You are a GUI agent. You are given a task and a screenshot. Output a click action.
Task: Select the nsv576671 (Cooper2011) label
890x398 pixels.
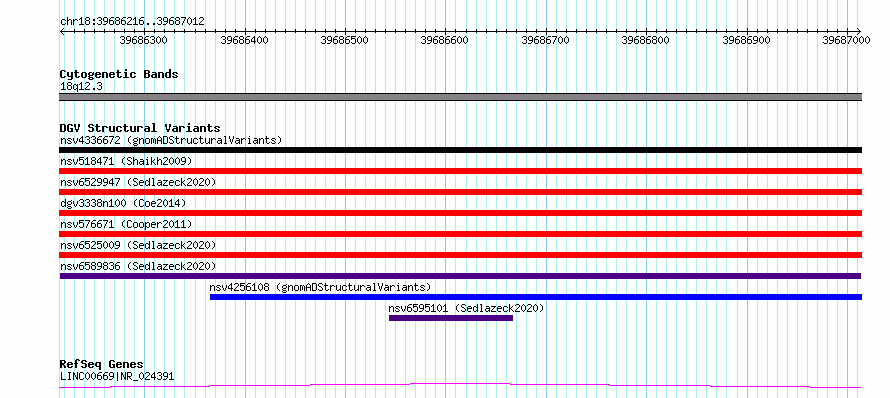(x=126, y=224)
